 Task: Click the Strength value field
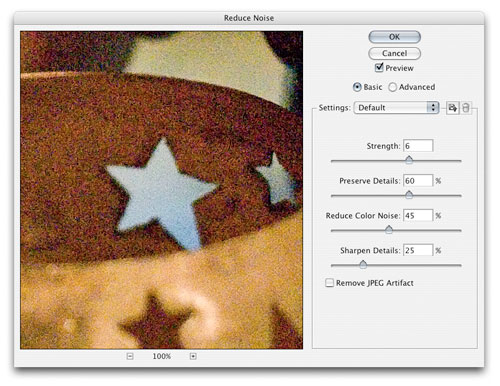click(418, 146)
